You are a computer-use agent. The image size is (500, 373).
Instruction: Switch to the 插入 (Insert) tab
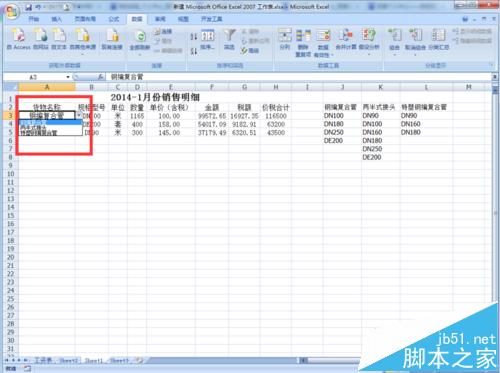pos(56,19)
